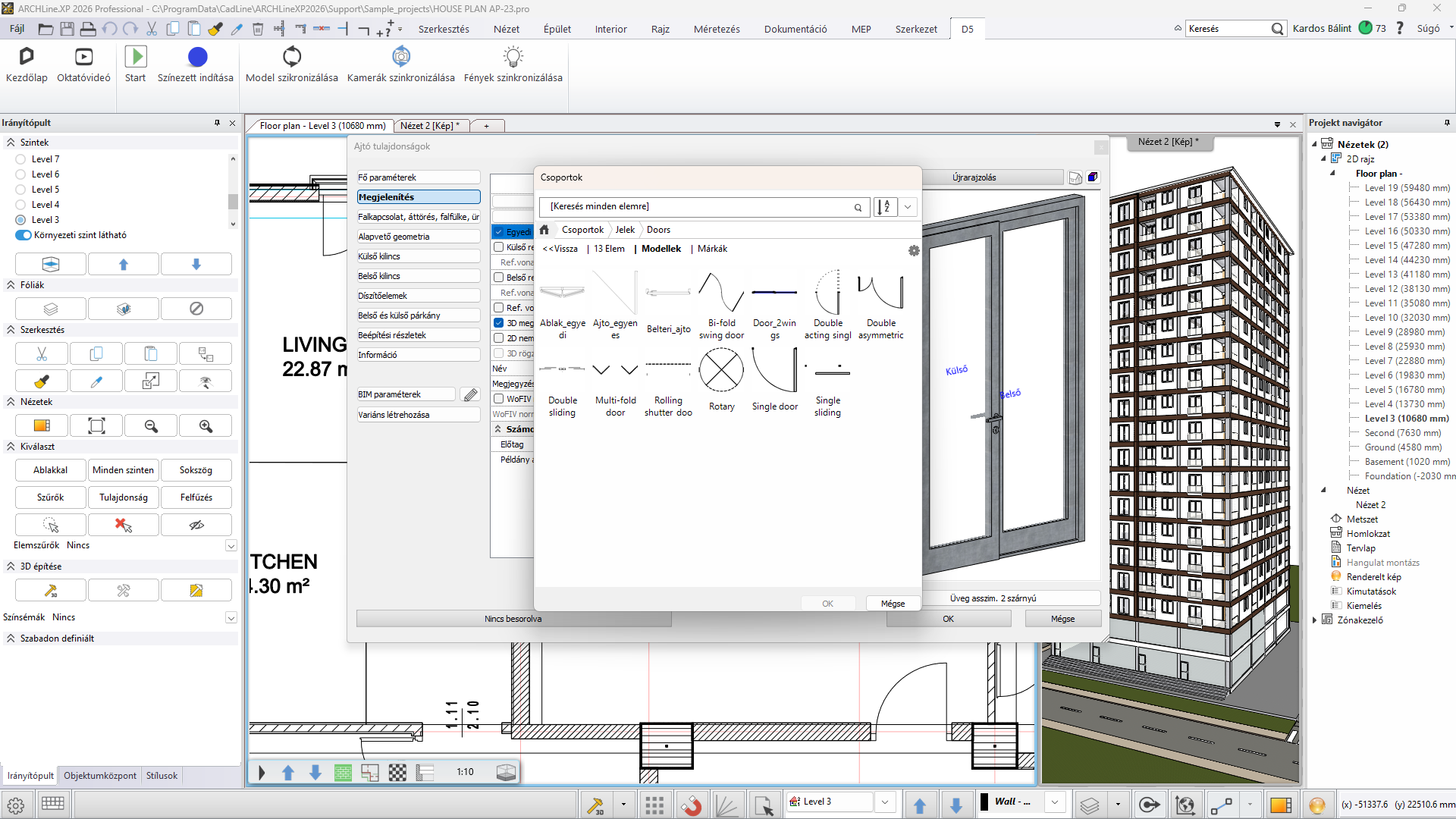Expand the Zónakezelő tree node
Screen dimensions: 1456x819
pyautogui.click(x=1315, y=620)
